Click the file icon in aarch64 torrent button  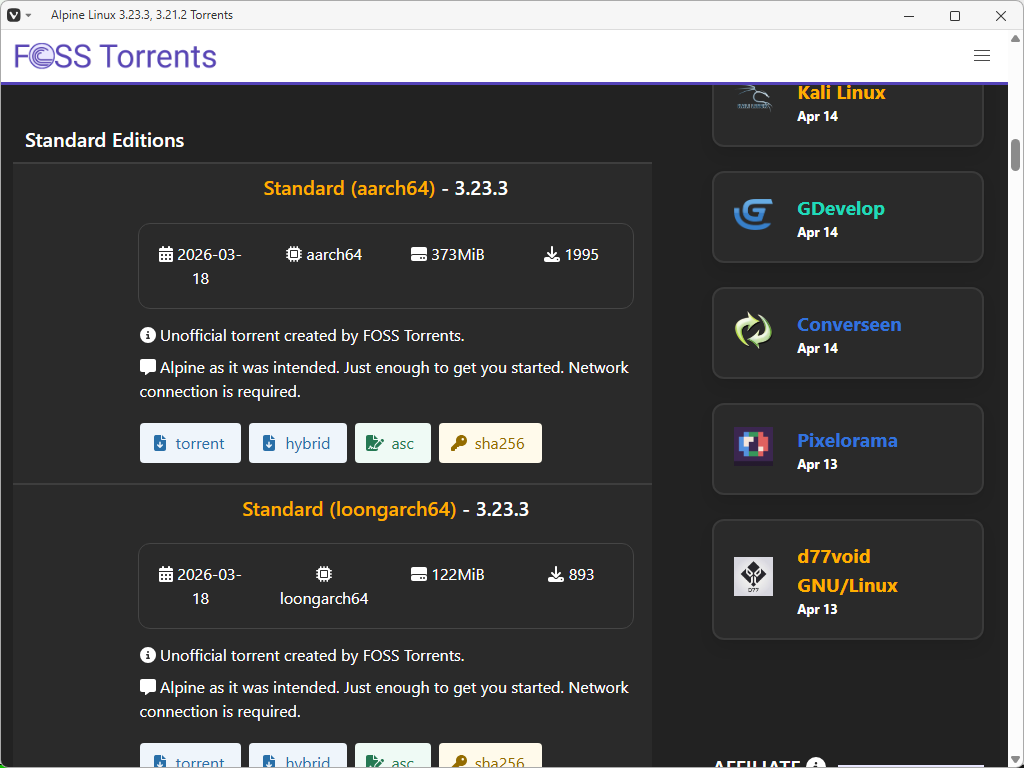(x=160, y=443)
